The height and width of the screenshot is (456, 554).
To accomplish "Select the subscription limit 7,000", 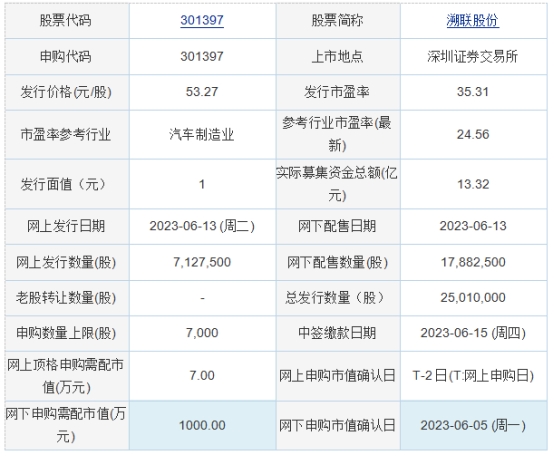I will pos(202,333).
